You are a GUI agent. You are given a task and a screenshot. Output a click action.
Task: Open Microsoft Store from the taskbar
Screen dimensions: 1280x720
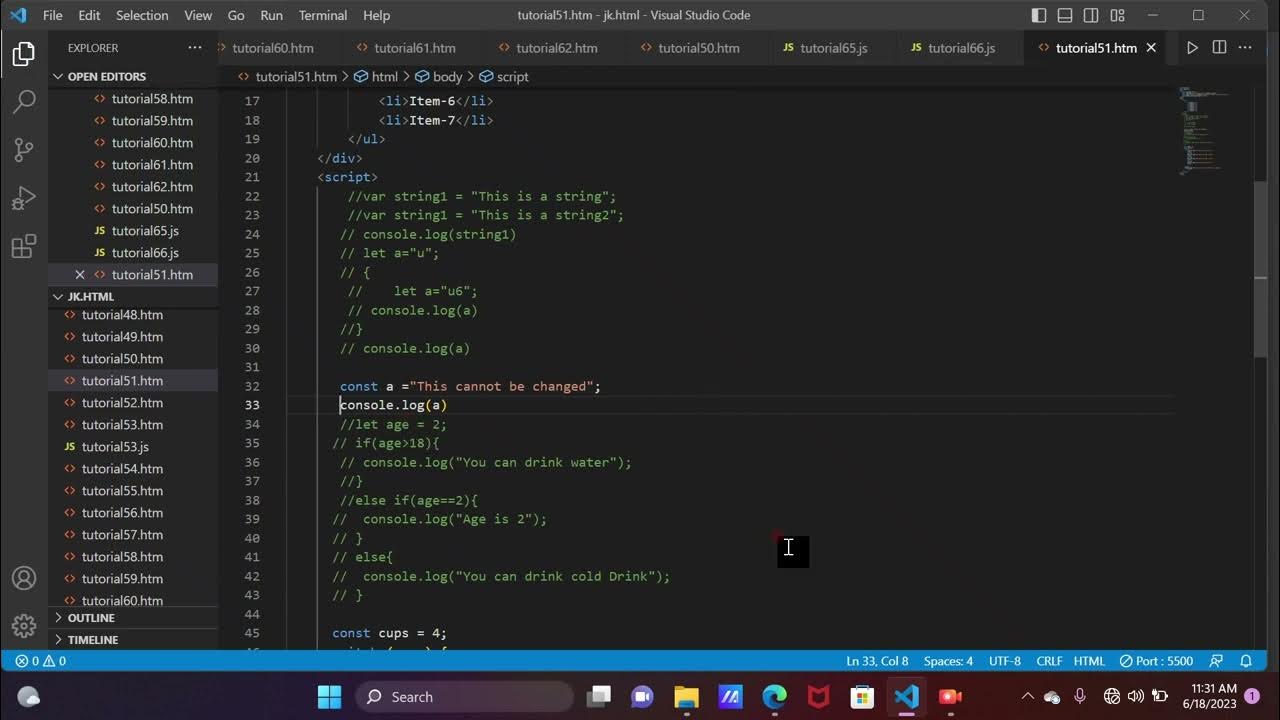pyautogui.click(x=862, y=697)
